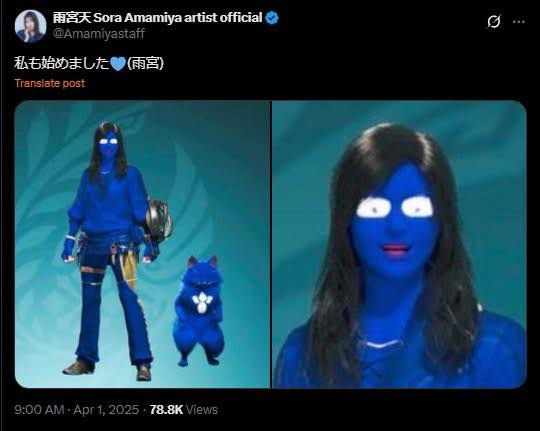
Task: Click the blue verified checkmark badge
Action: [x=272, y=18]
